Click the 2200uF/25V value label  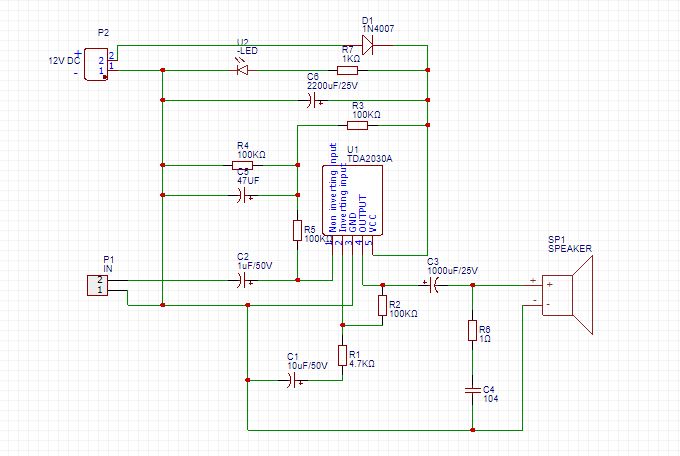333,86
